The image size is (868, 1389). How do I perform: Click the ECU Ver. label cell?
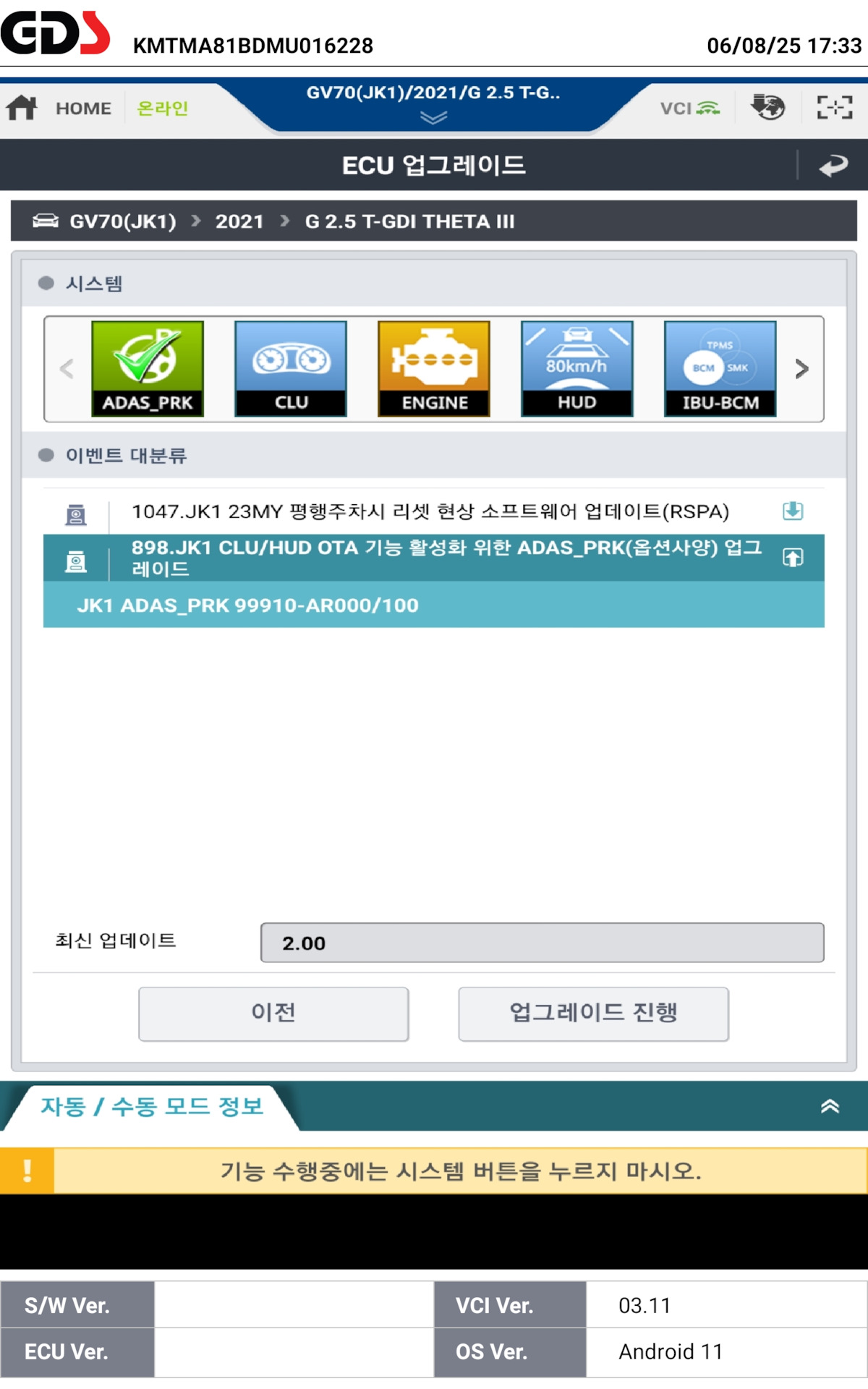77,1351
